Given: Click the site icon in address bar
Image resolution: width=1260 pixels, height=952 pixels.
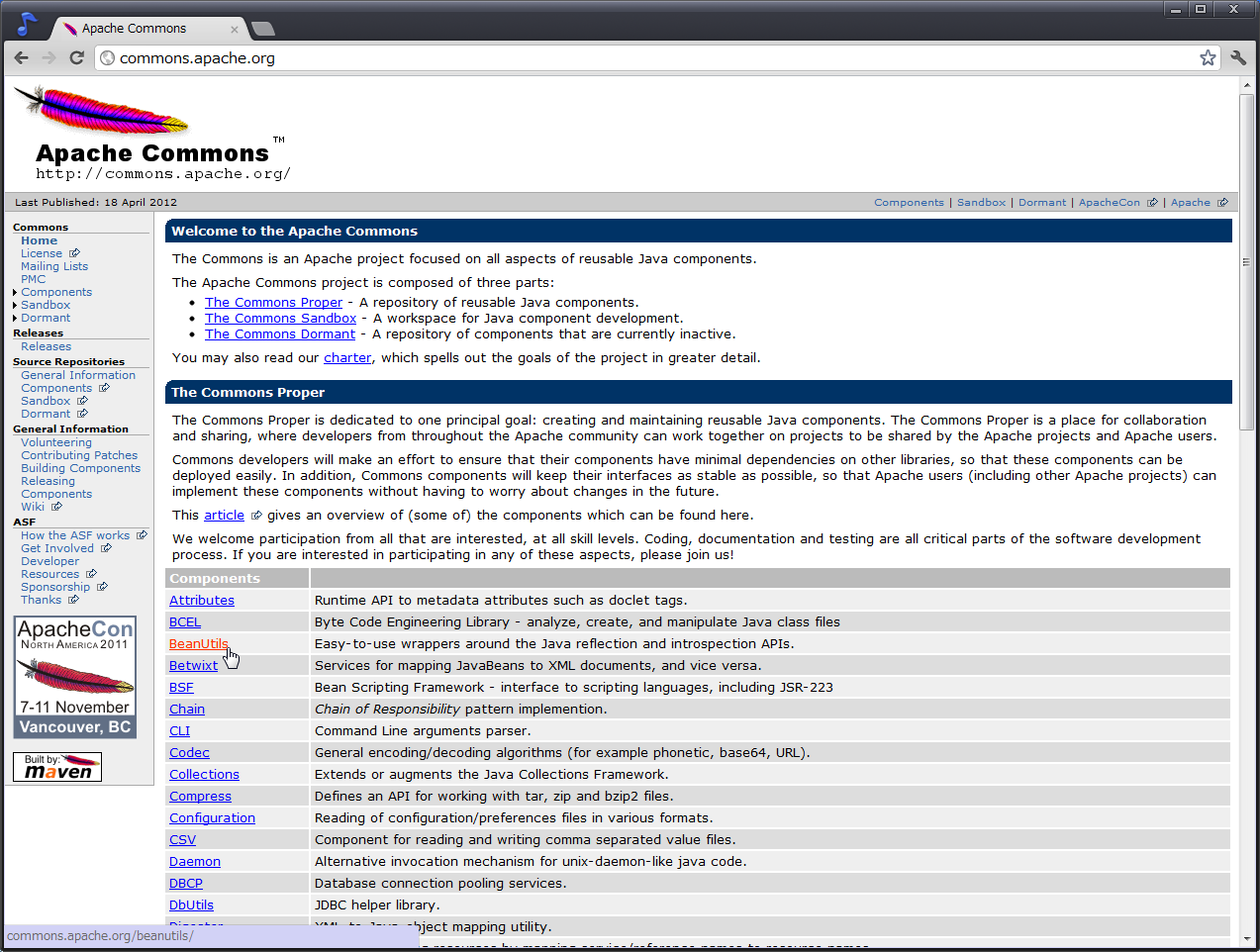Looking at the screenshot, I should click(108, 58).
